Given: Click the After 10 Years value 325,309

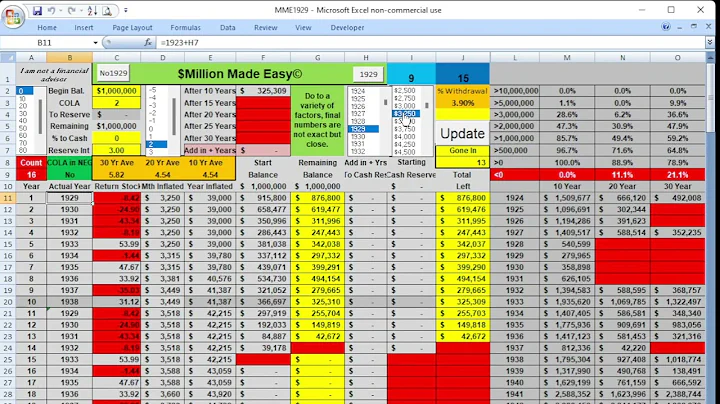Looking at the screenshot, I should pyautogui.click(x=263, y=91).
